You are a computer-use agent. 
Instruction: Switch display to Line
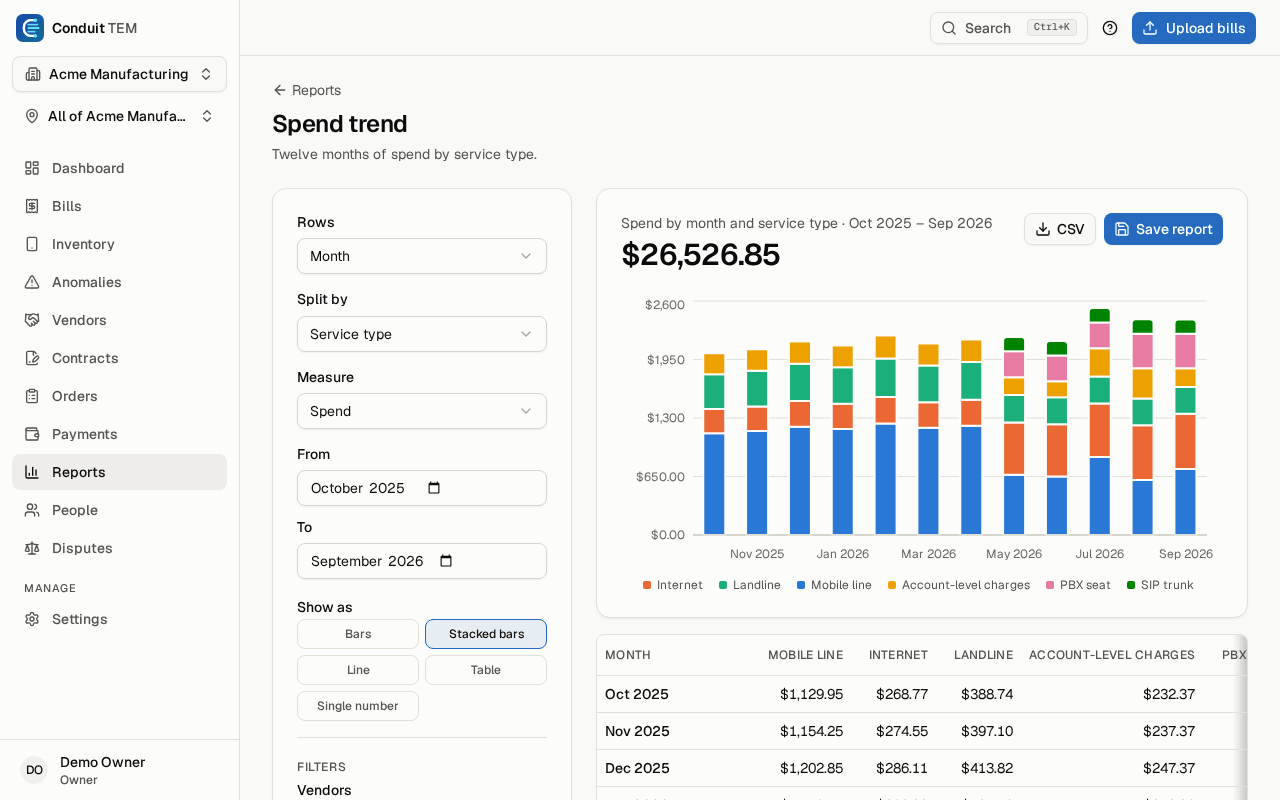(x=358, y=670)
